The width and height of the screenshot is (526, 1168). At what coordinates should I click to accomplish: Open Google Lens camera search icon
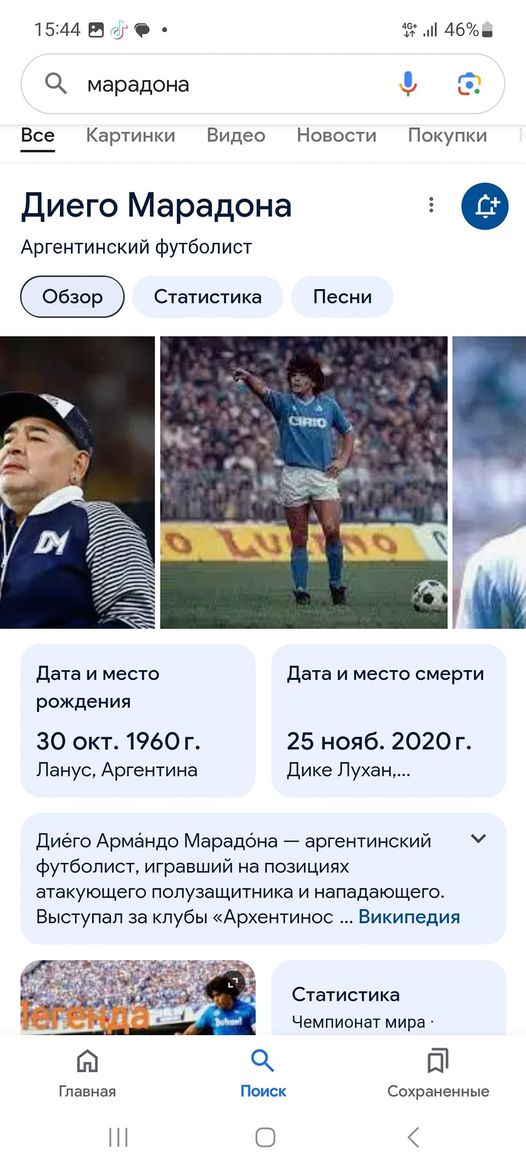[469, 84]
